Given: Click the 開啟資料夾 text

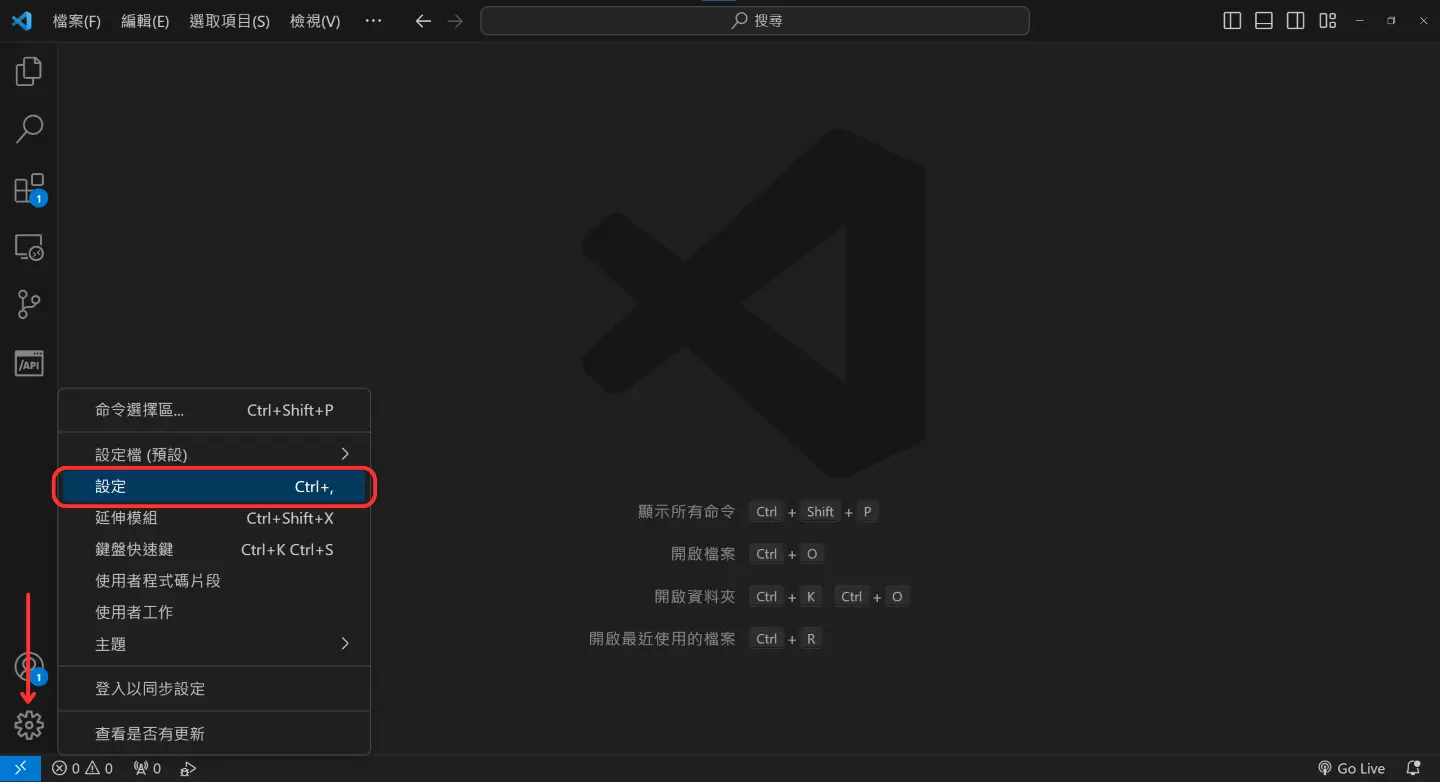Looking at the screenshot, I should (695, 597).
